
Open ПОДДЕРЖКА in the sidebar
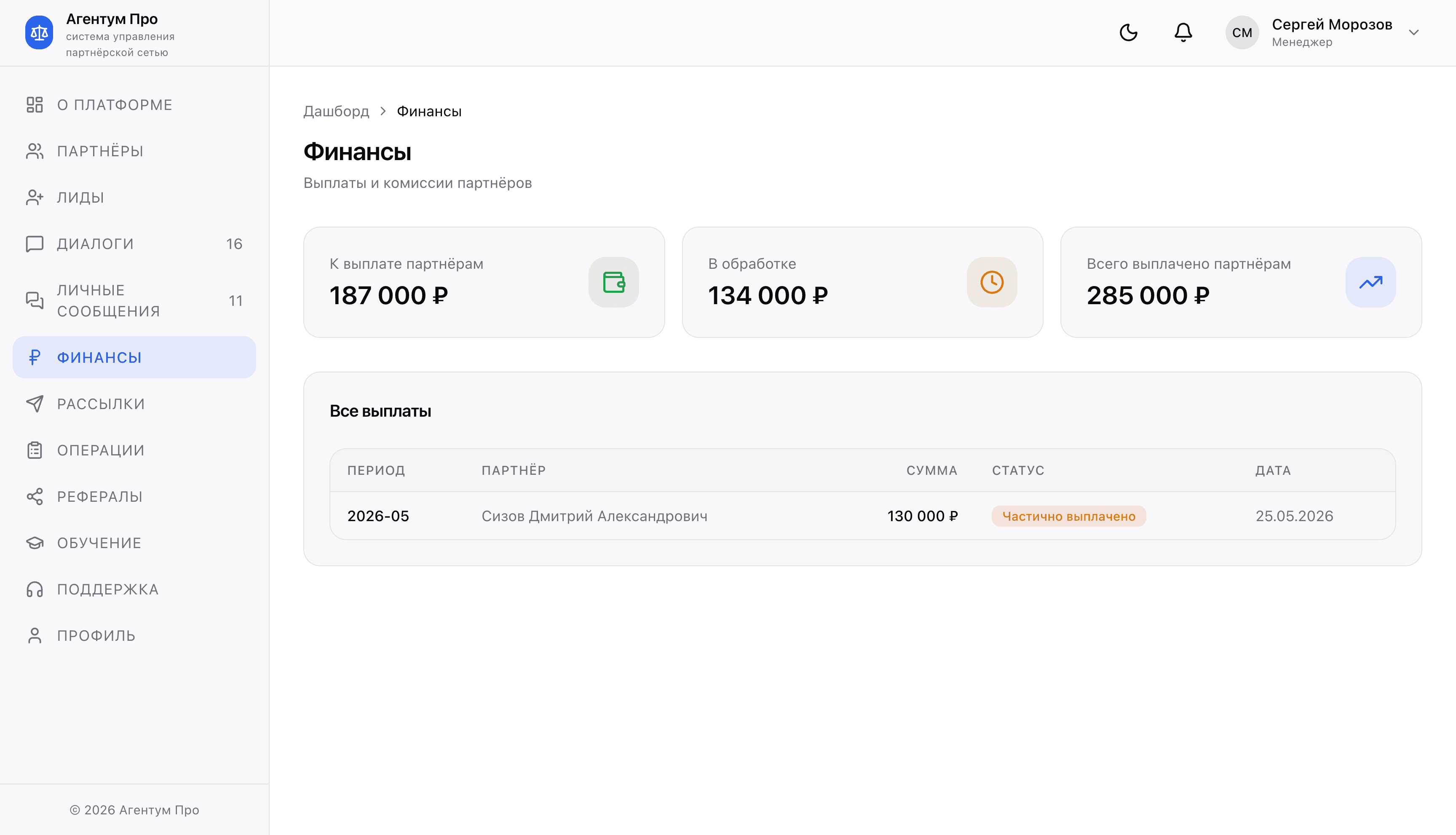(x=134, y=589)
